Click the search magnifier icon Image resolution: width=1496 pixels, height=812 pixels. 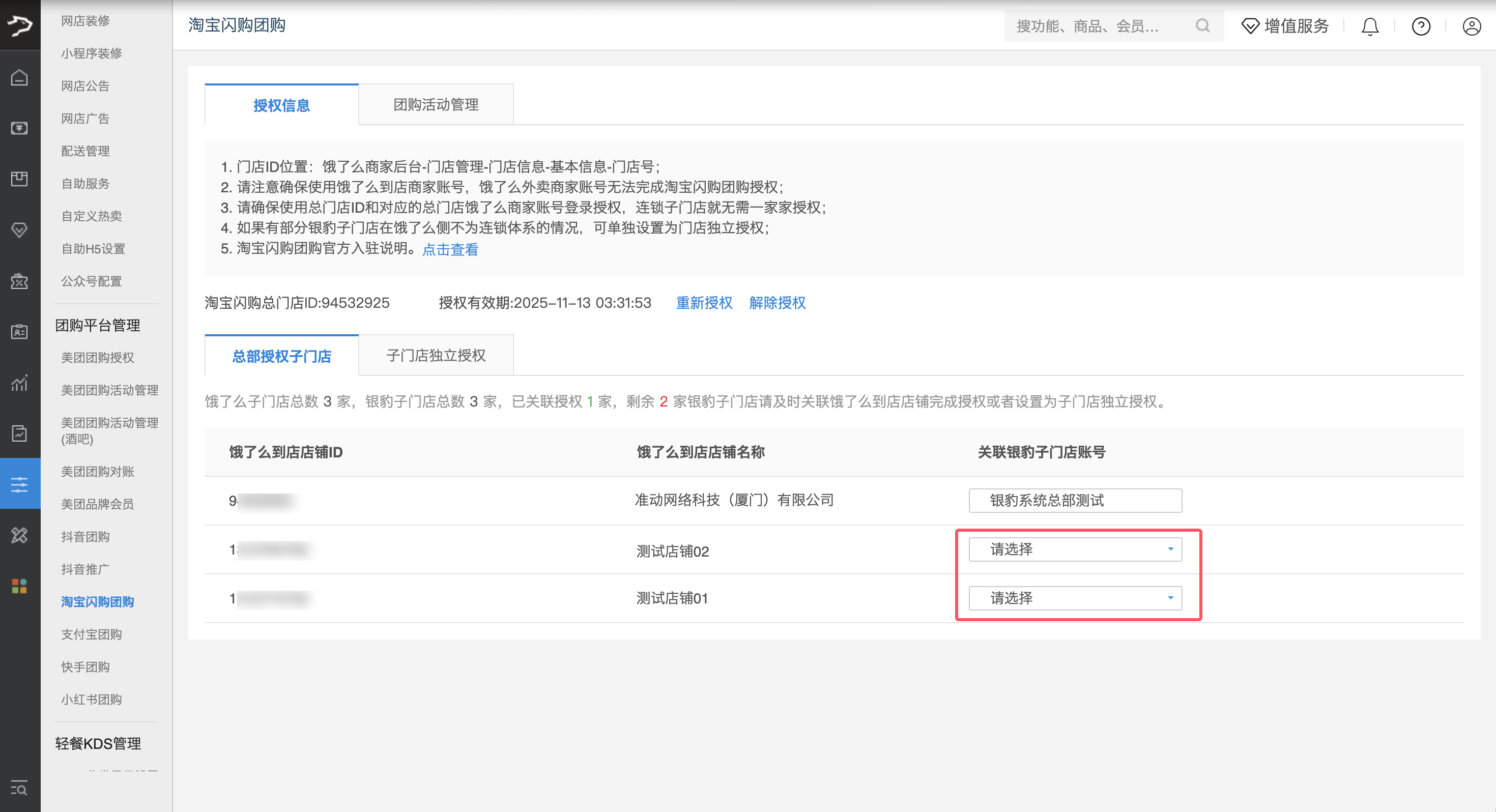pos(1202,25)
